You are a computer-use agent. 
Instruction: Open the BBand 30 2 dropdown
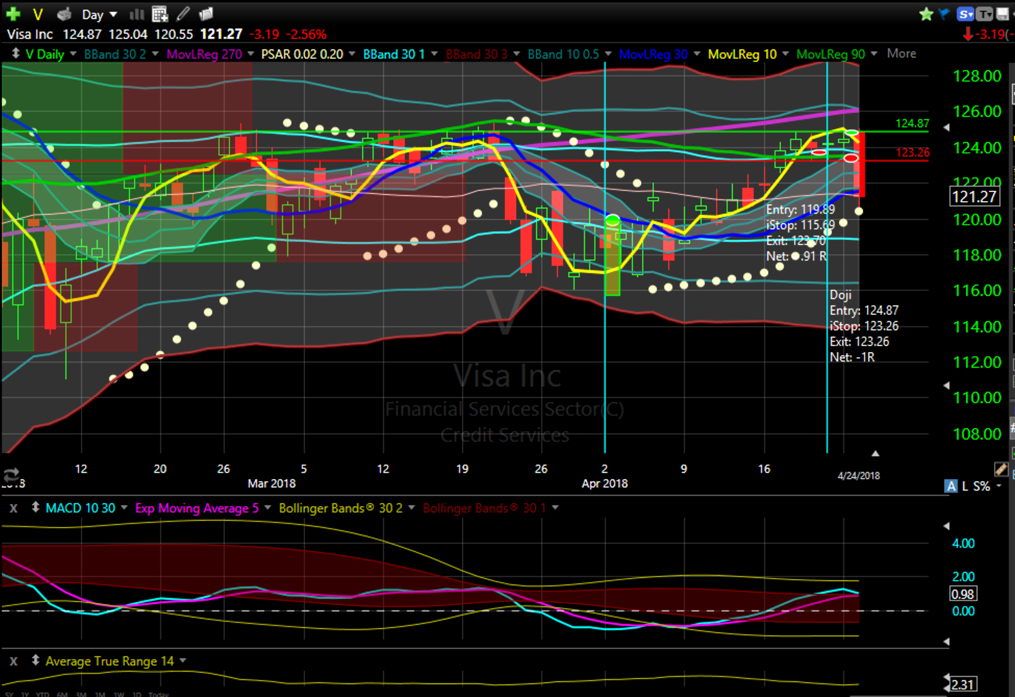pos(121,54)
